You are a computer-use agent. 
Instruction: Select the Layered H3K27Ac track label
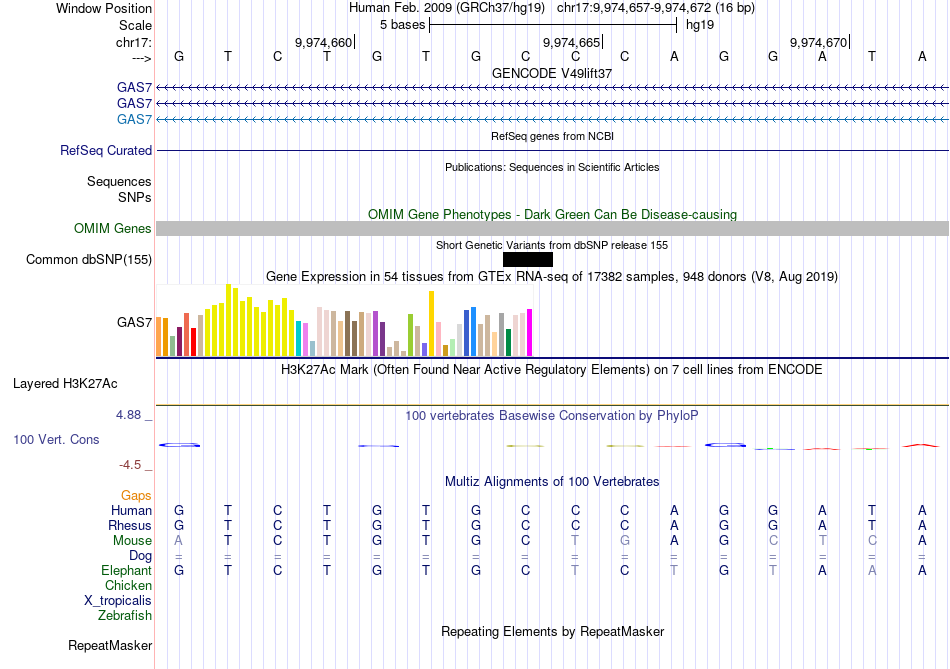pyautogui.click(x=65, y=384)
